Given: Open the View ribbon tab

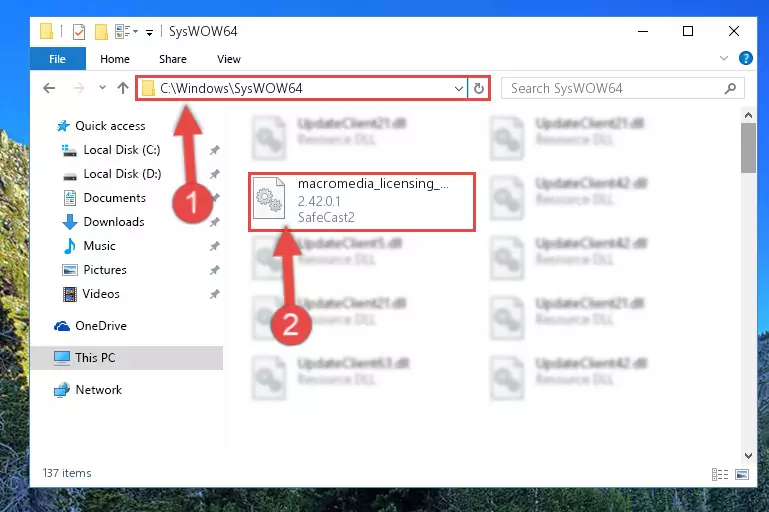Looking at the screenshot, I should 229,59.
